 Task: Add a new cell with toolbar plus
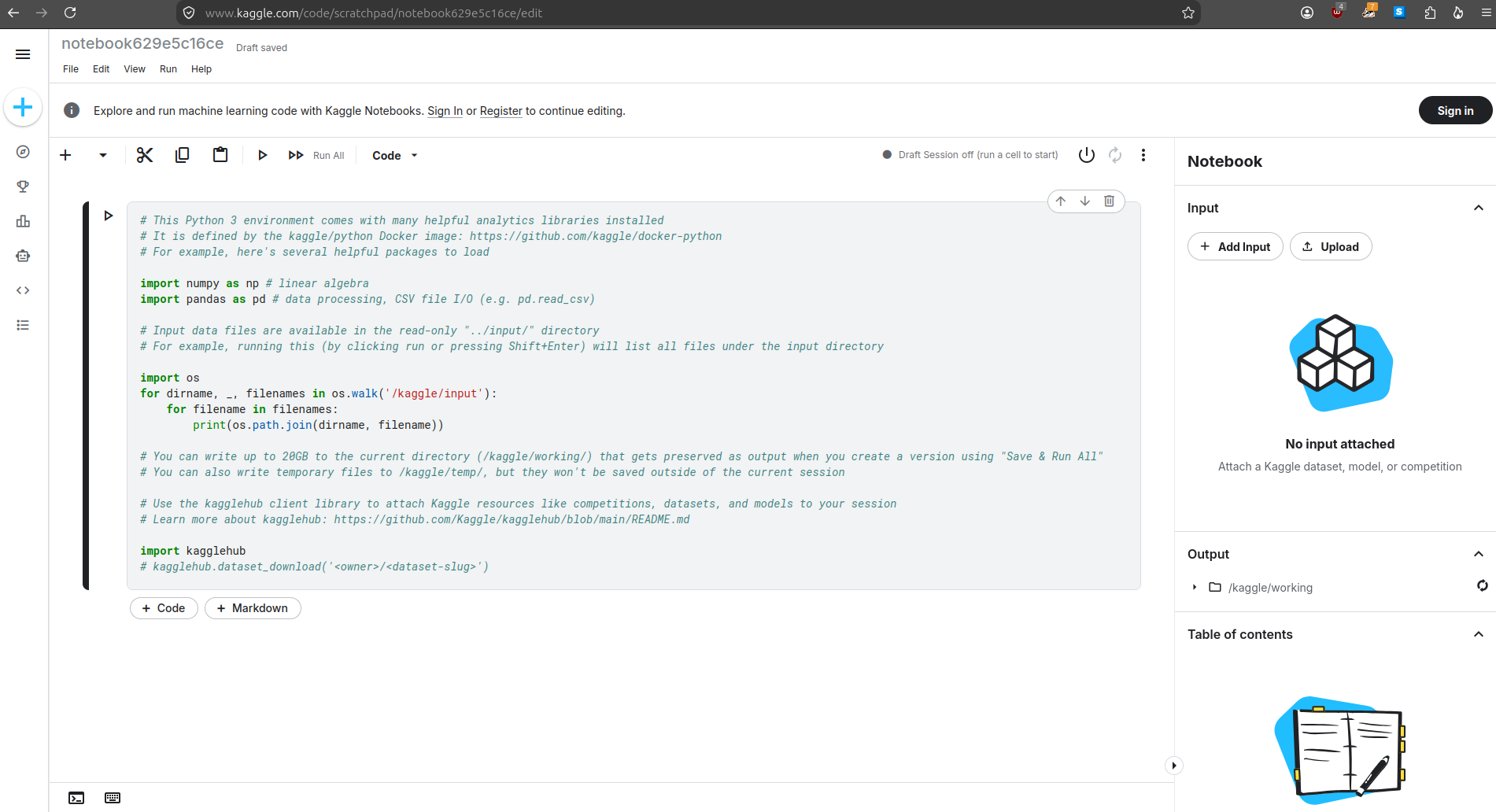(65, 155)
